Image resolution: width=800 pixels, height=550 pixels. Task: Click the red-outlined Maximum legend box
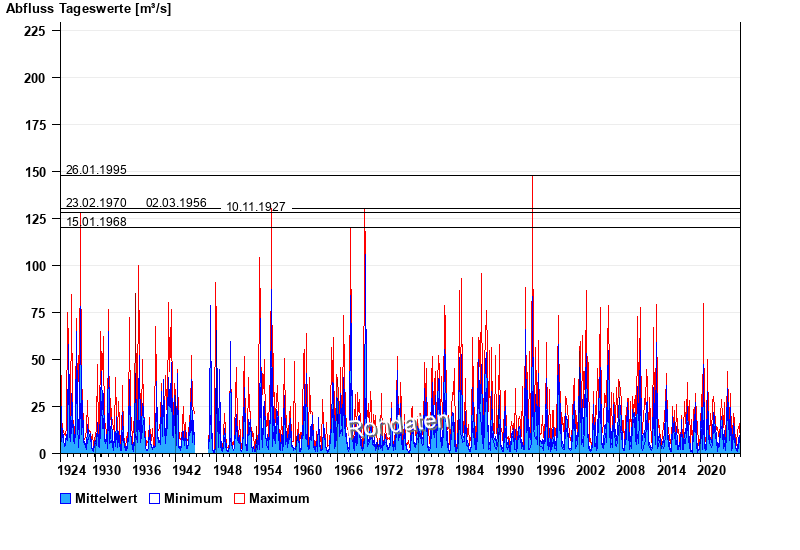coord(239,498)
